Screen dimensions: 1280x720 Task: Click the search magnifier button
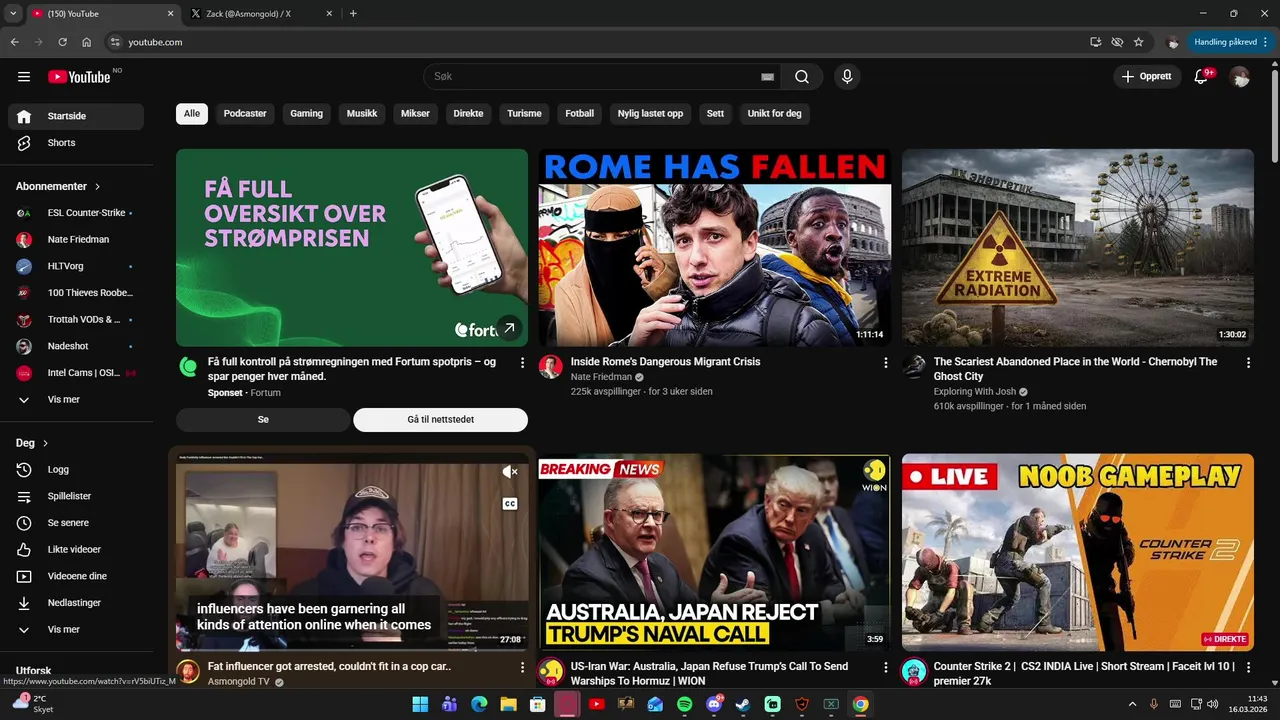click(802, 77)
